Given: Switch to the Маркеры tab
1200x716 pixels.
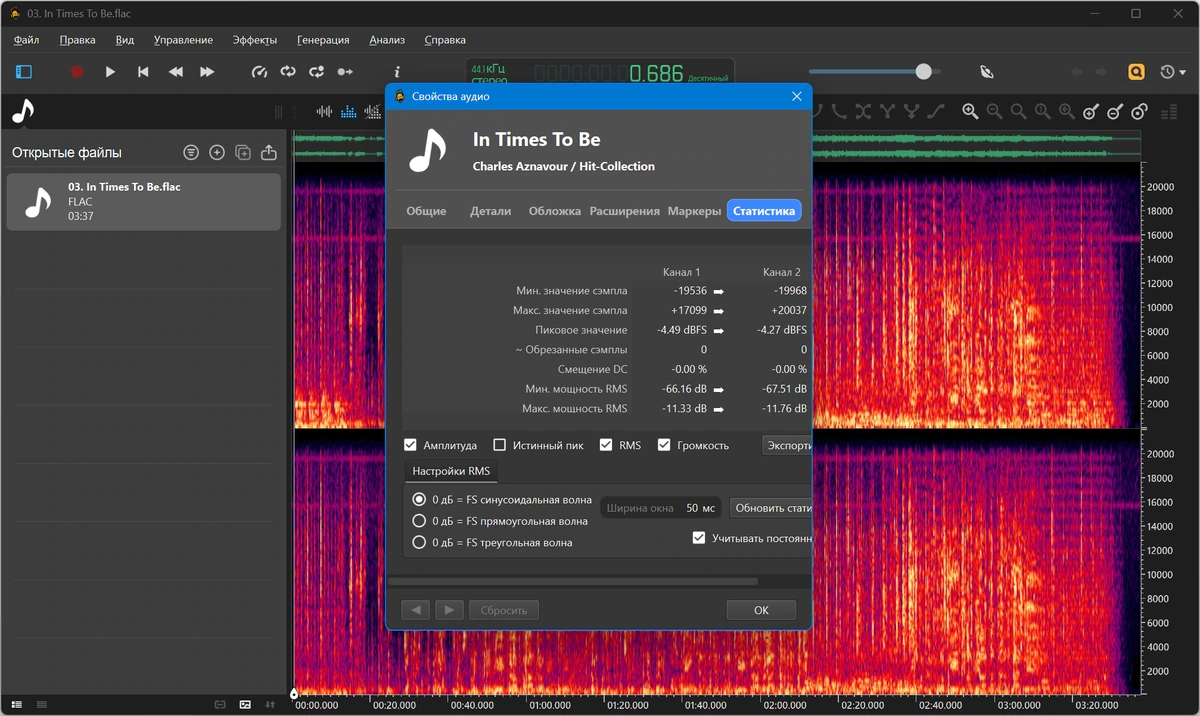Looking at the screenshot, I should point(694,211).
